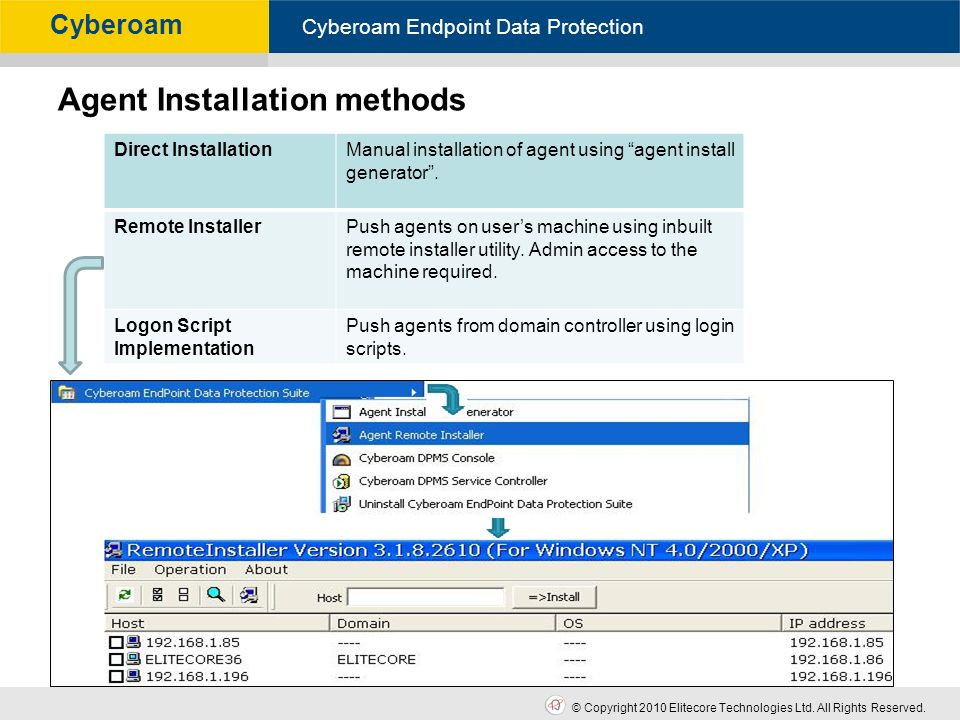
Task: Sort by the Domain column header
Action: (443, 623)
